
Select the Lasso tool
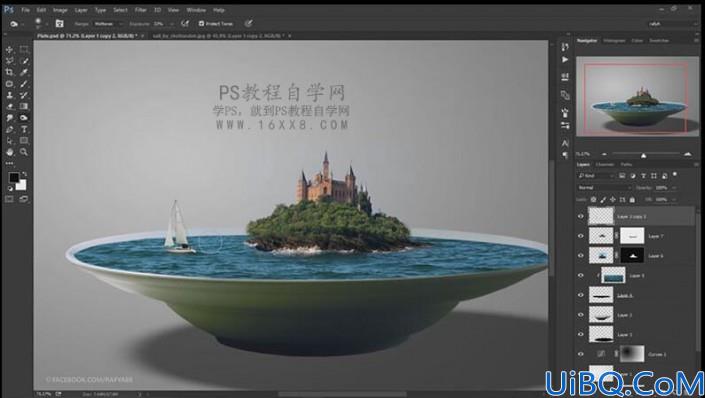[9, 61]
